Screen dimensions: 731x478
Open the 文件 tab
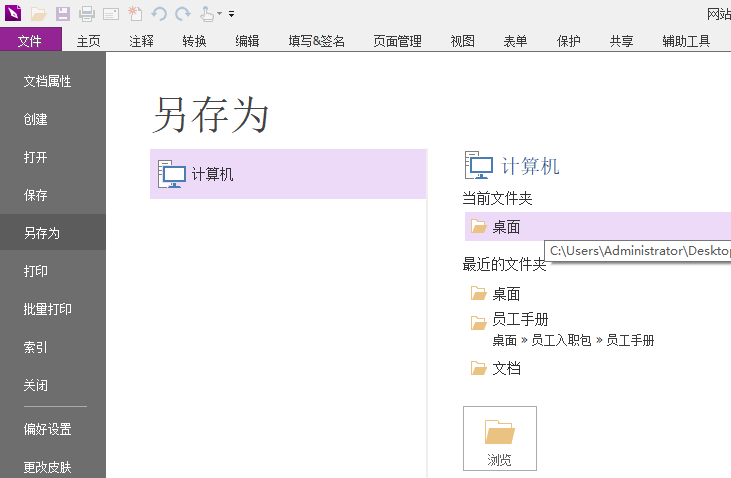click(31, 39)
